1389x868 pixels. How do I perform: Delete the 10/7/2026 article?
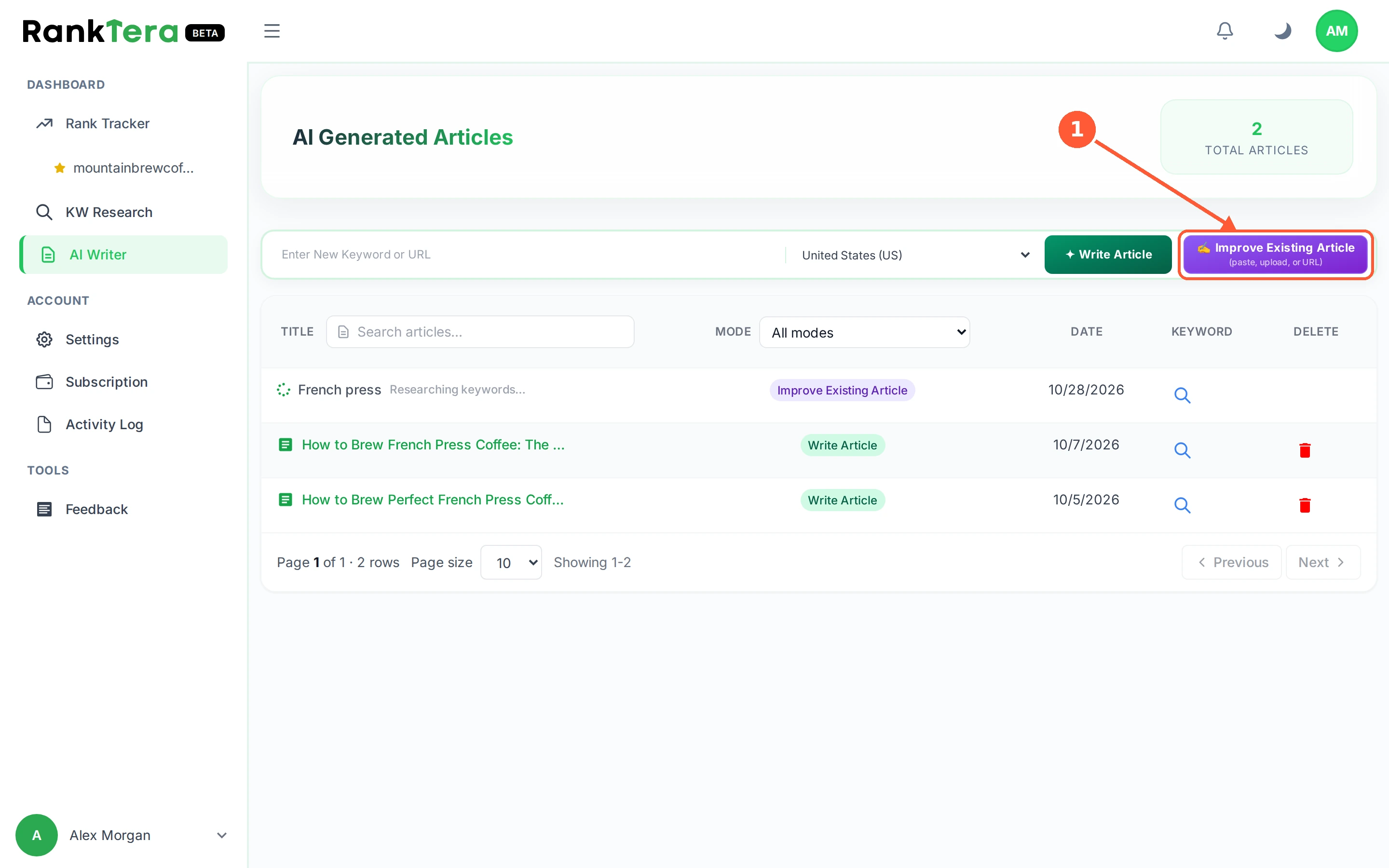(1305, 450)
